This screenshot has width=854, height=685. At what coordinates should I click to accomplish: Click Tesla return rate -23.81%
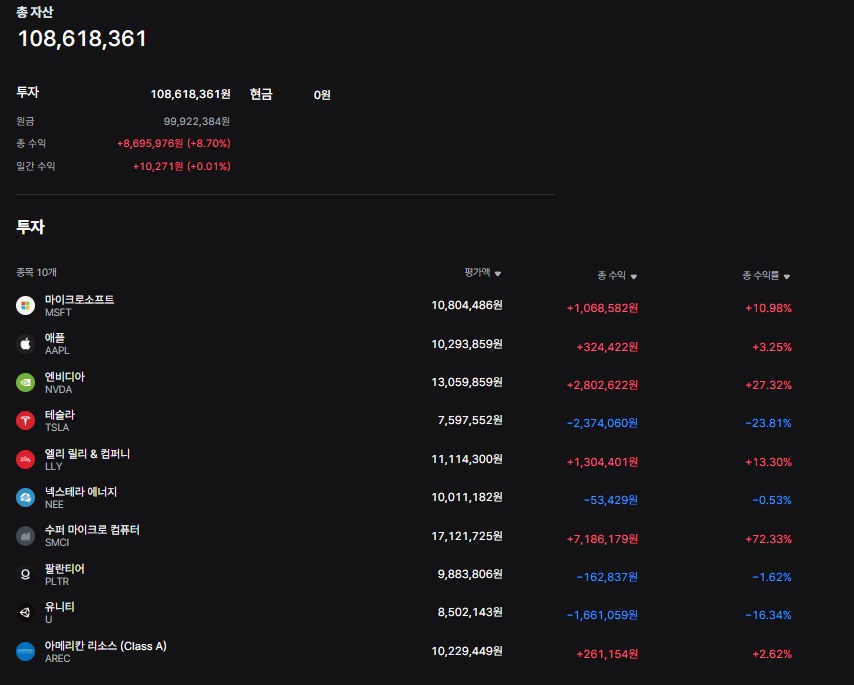[x=768, y=423]
